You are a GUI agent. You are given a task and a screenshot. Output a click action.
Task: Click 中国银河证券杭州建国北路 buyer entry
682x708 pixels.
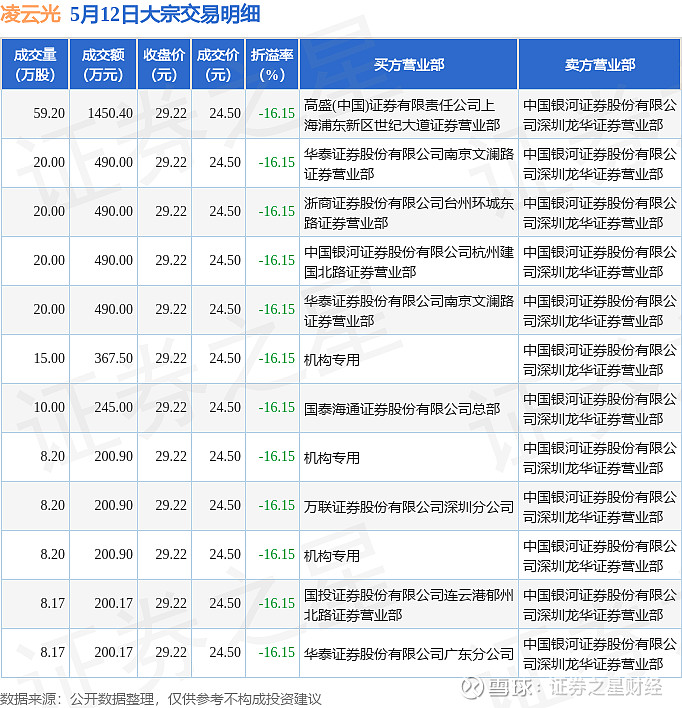click(x=408, y=261)
